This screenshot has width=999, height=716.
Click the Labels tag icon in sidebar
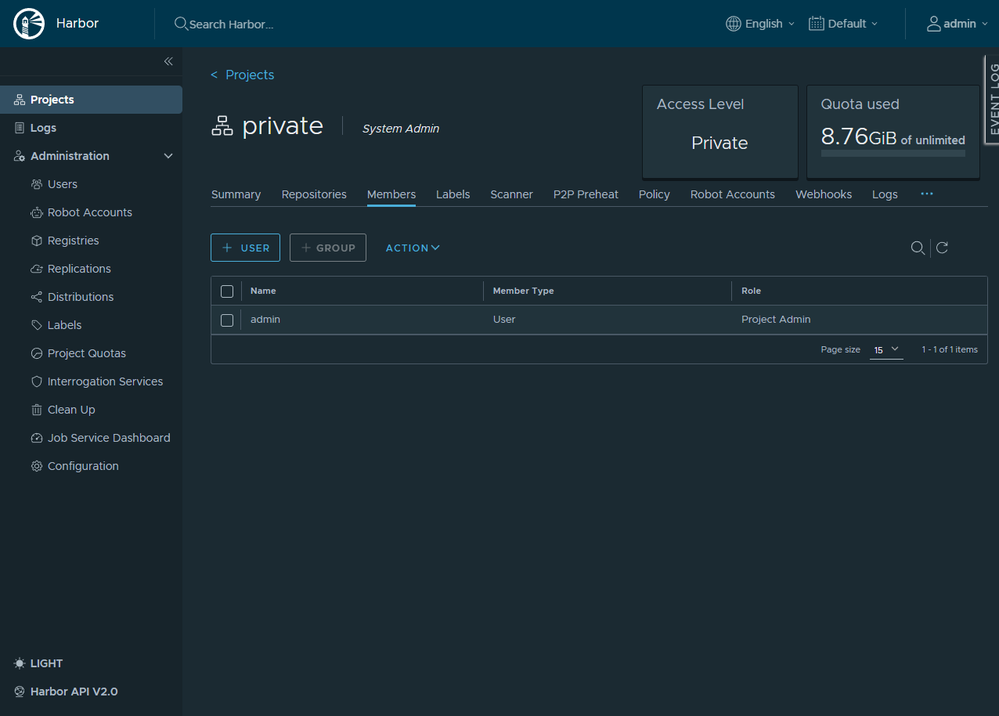[x=37, y=325]
